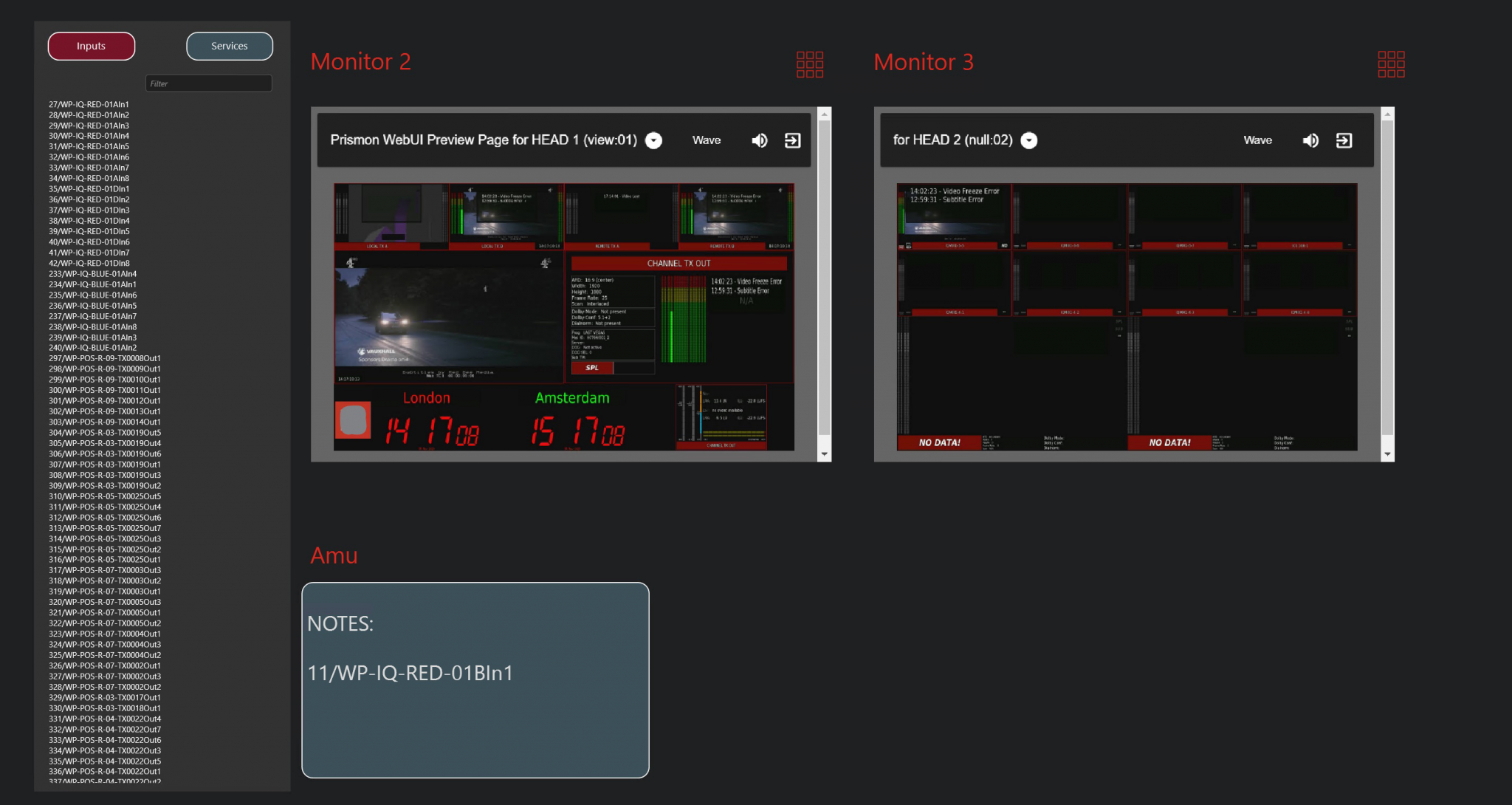Toggle Wave display on HEAD 1 panel
1512x805 pixels.
tap(706, 140)
